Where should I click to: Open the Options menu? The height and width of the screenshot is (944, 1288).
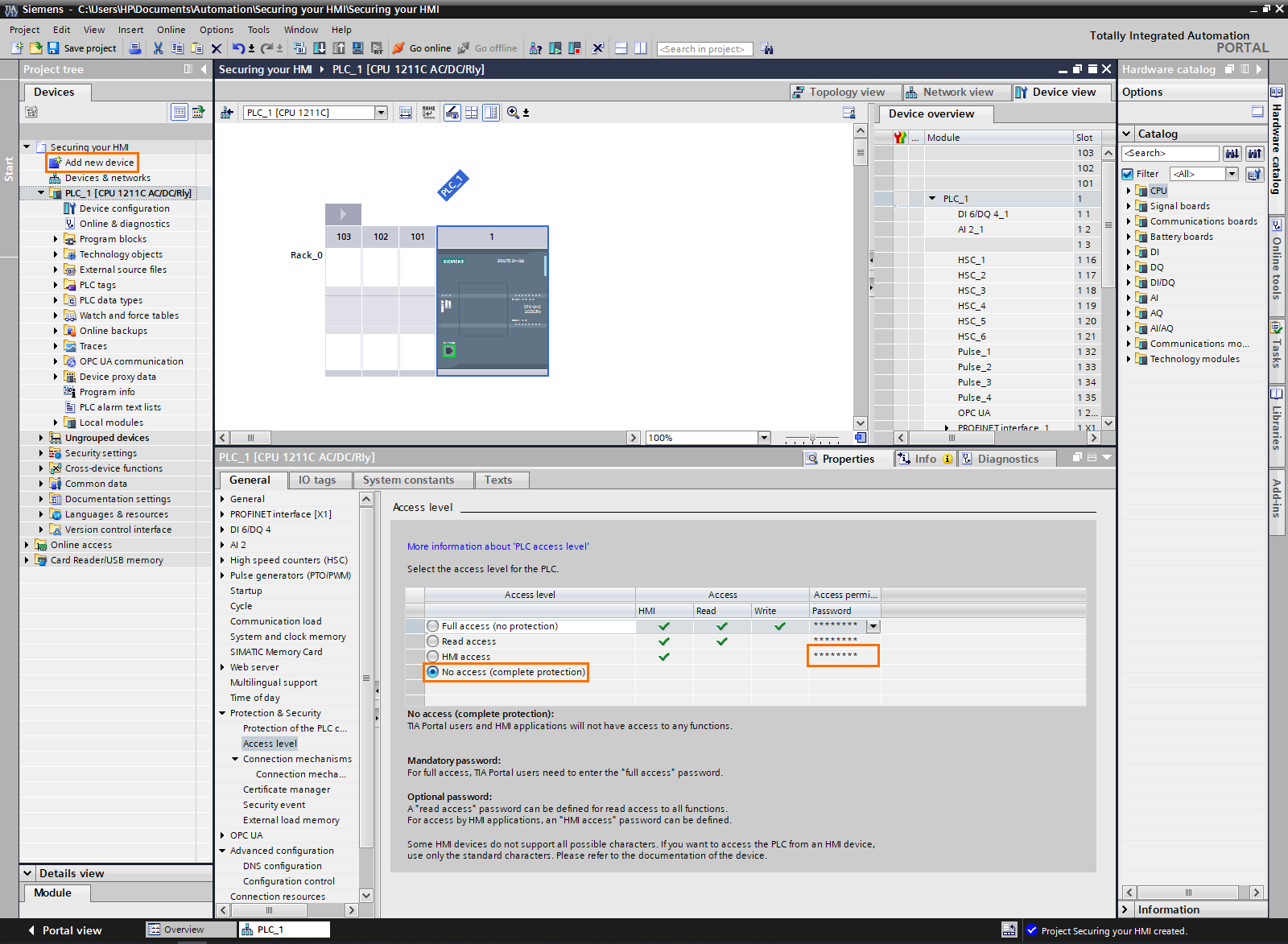tap(216, 29)
